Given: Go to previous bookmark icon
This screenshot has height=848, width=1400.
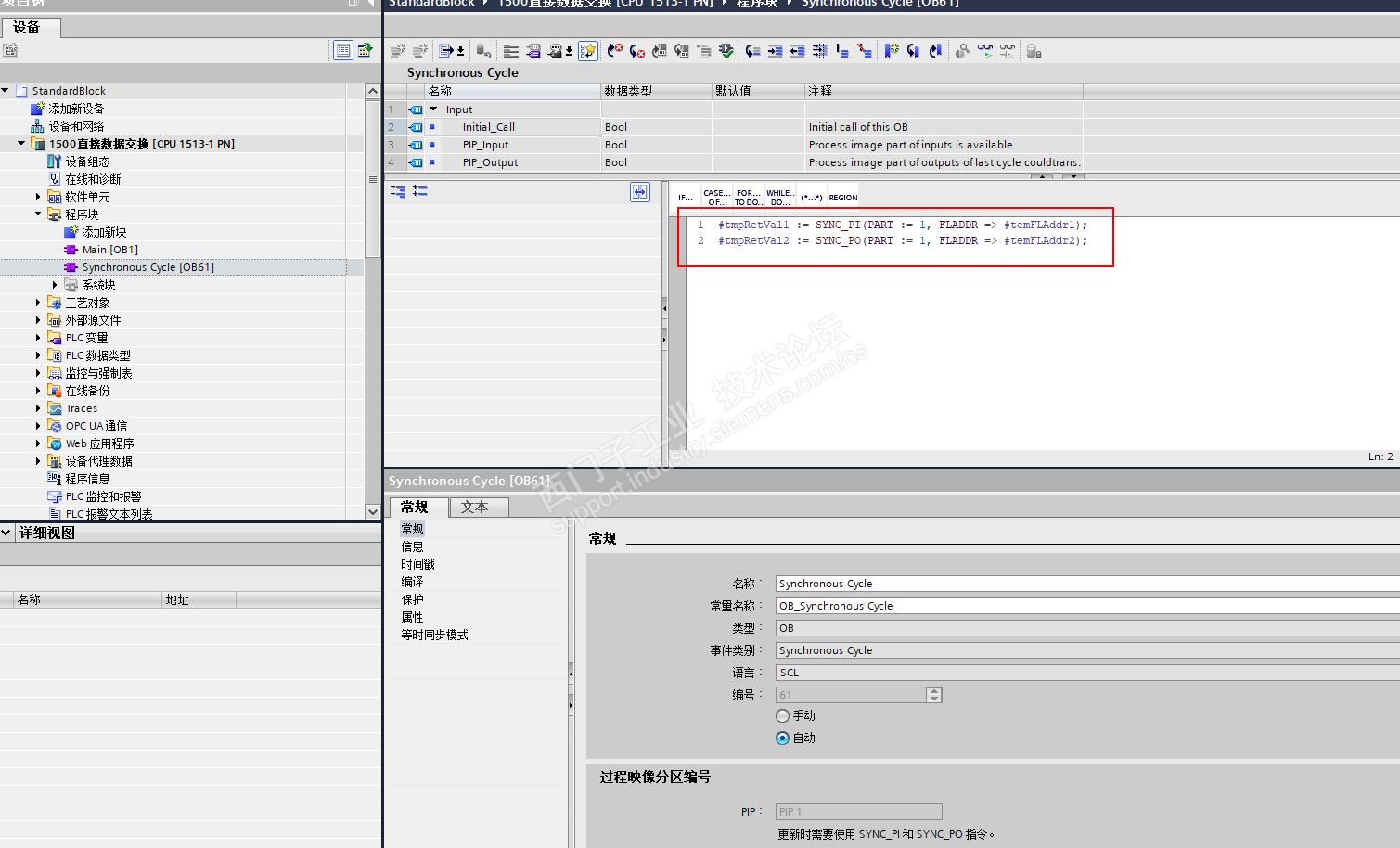Looking at the screenshot, I should tap(935, 51).
